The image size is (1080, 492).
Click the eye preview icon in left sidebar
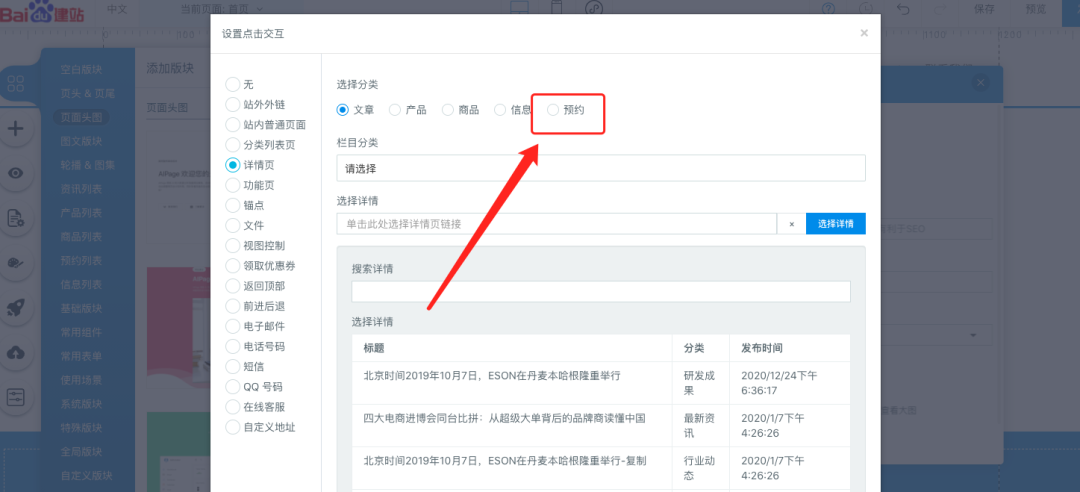coord(15,173)
